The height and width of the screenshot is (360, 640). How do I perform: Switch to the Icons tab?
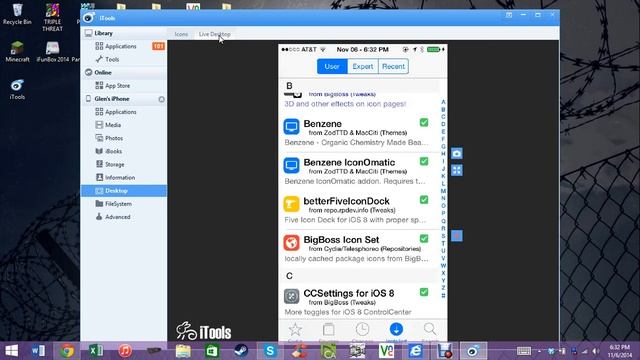tap(181, 34)
